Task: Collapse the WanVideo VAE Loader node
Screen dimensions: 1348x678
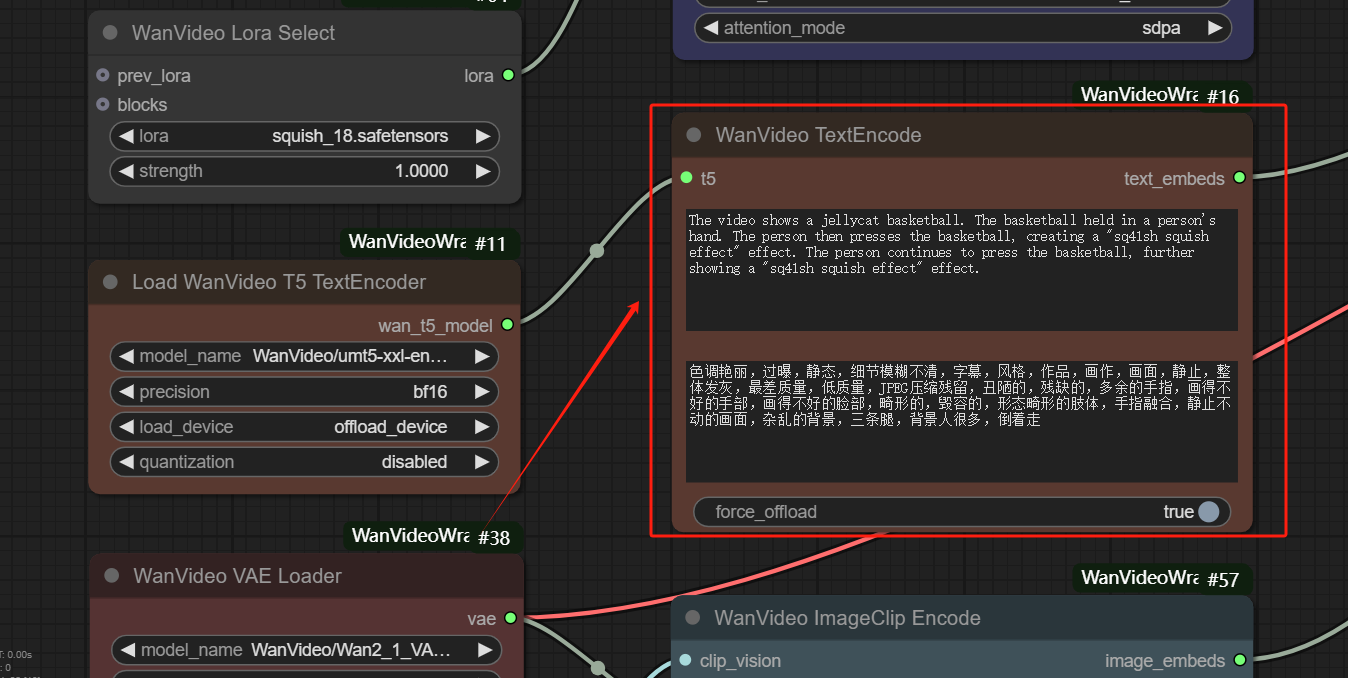Action: (112, 576)
